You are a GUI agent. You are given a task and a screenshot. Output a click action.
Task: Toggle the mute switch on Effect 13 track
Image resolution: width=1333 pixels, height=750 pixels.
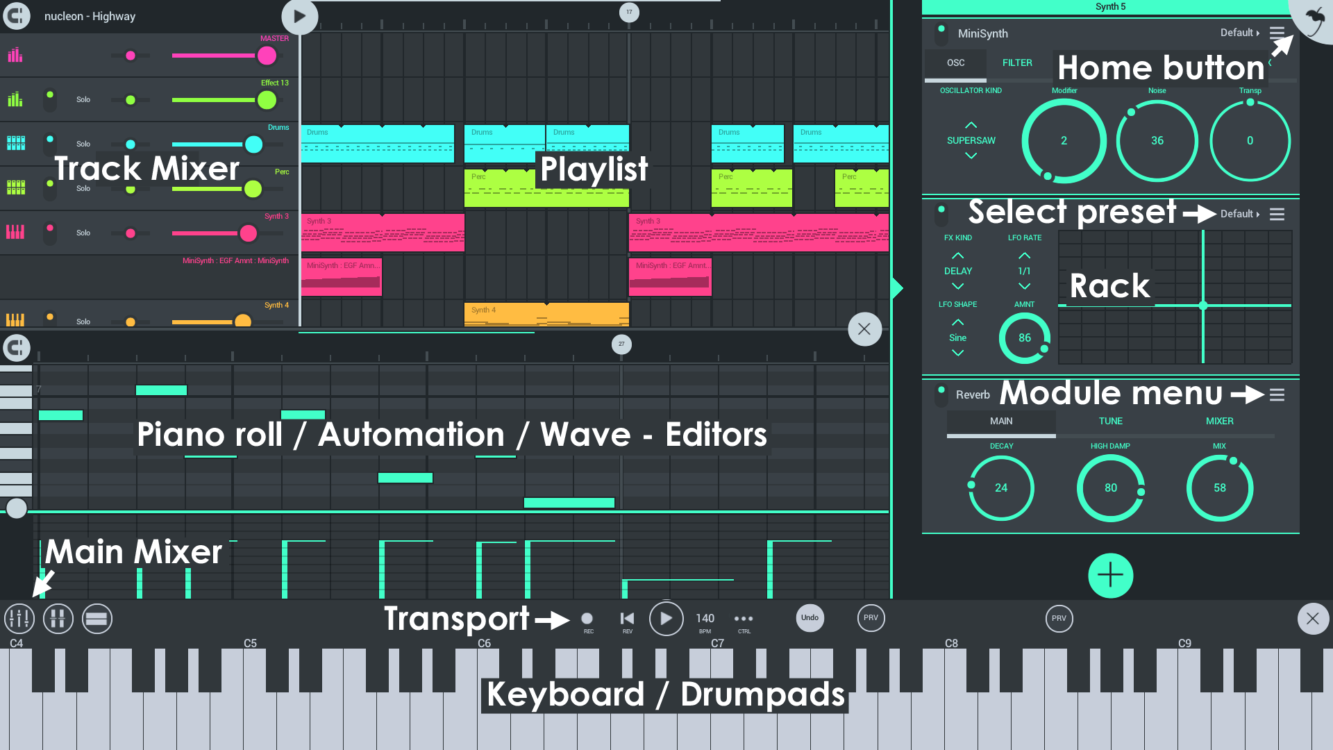(49, 97)
